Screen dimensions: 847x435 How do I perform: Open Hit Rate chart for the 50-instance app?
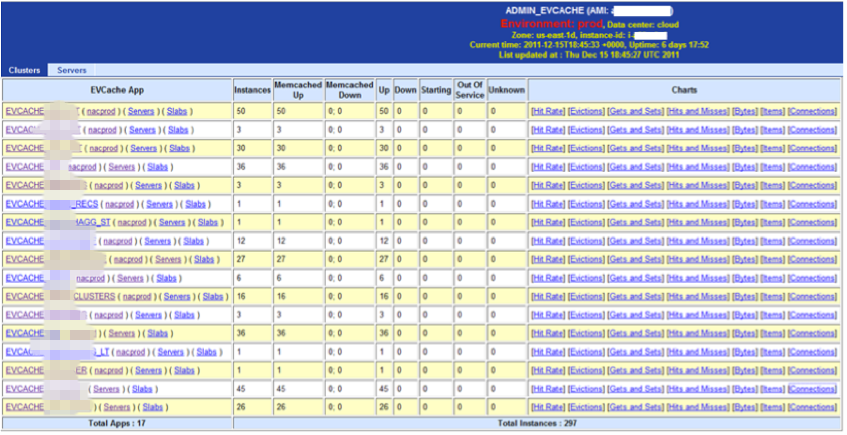click(x=548, y=111)
